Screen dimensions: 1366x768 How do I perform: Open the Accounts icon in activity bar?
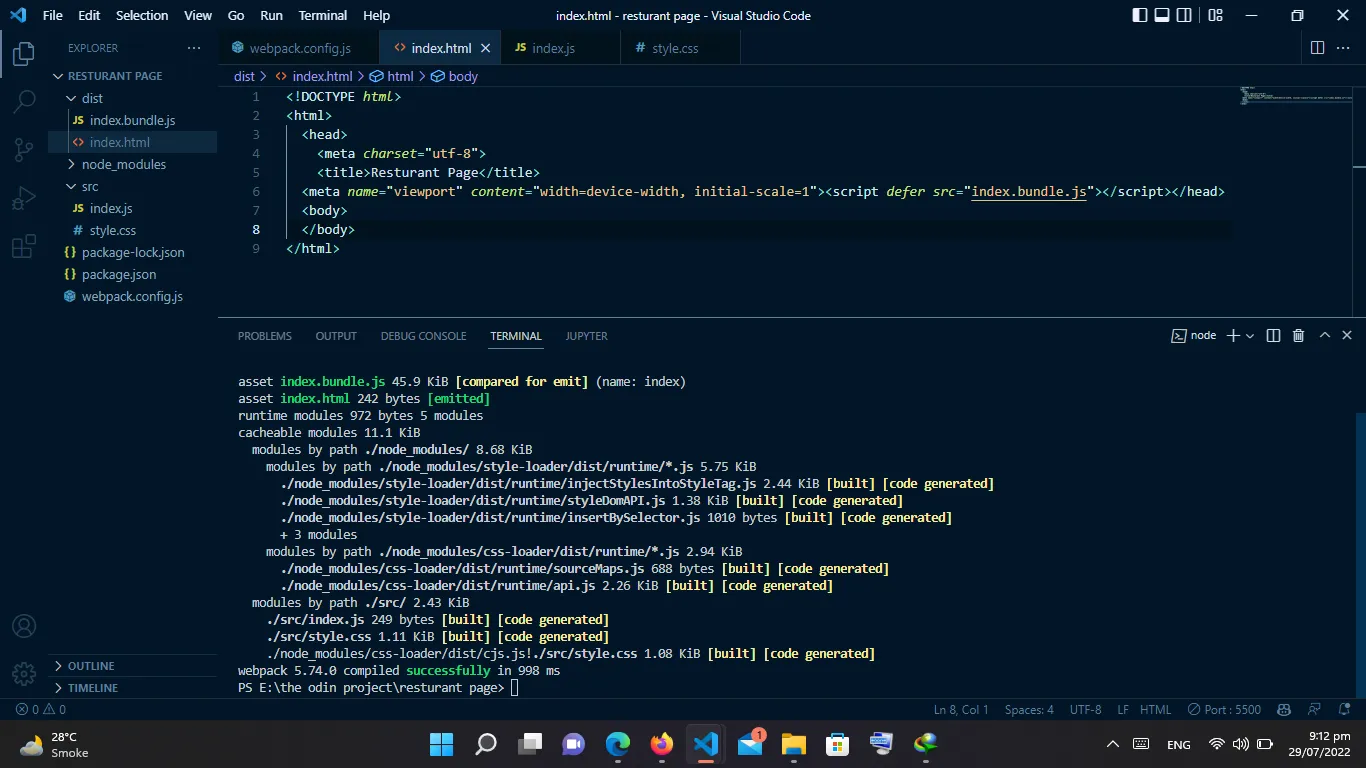24,626
